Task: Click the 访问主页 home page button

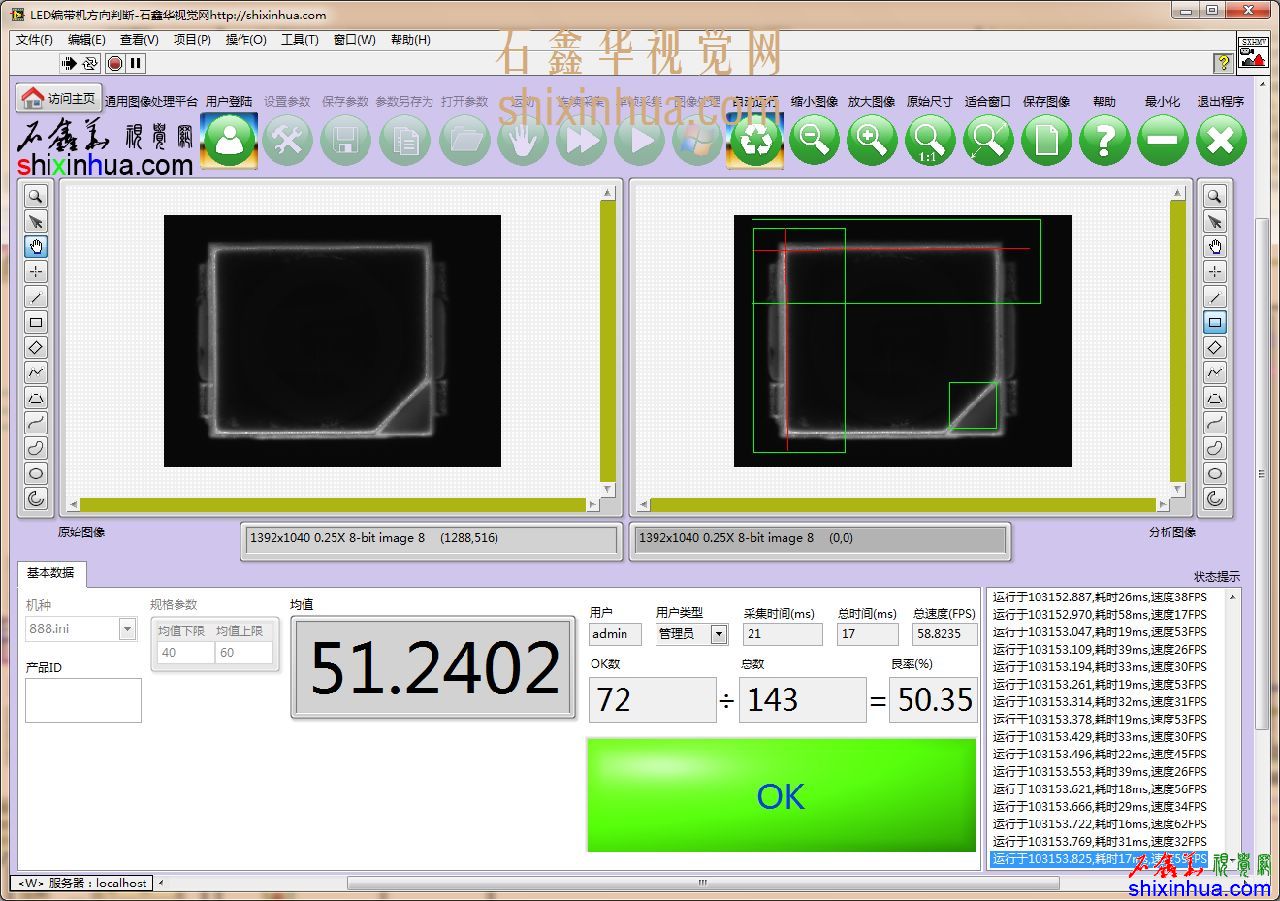Action: tap(60, 98)
